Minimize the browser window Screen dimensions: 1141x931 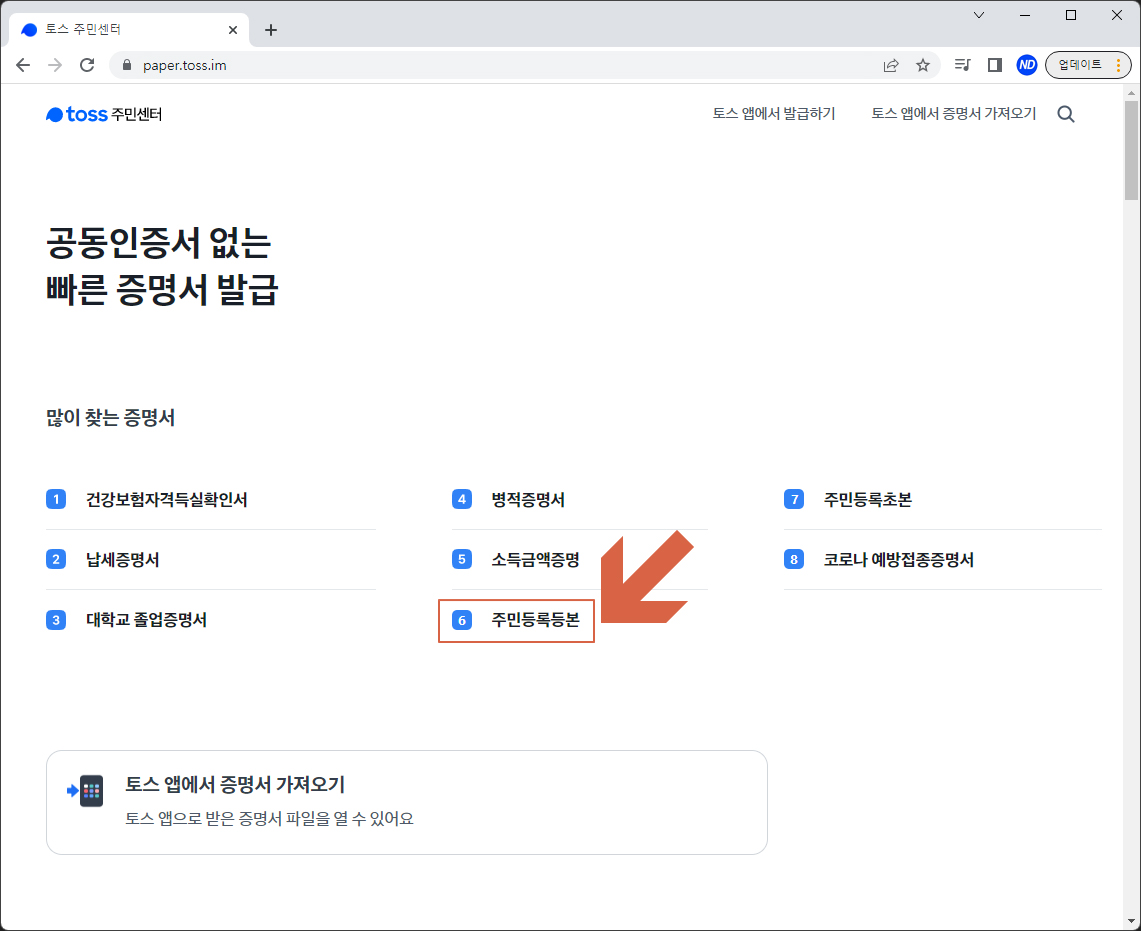click(x=1025, y=15)
